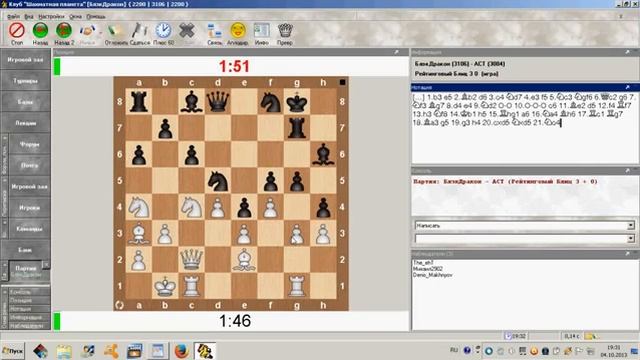The height and width of the screenshot is (360, 640).
Task: Expand the Написать dropdown arrow
Action: 631,225
